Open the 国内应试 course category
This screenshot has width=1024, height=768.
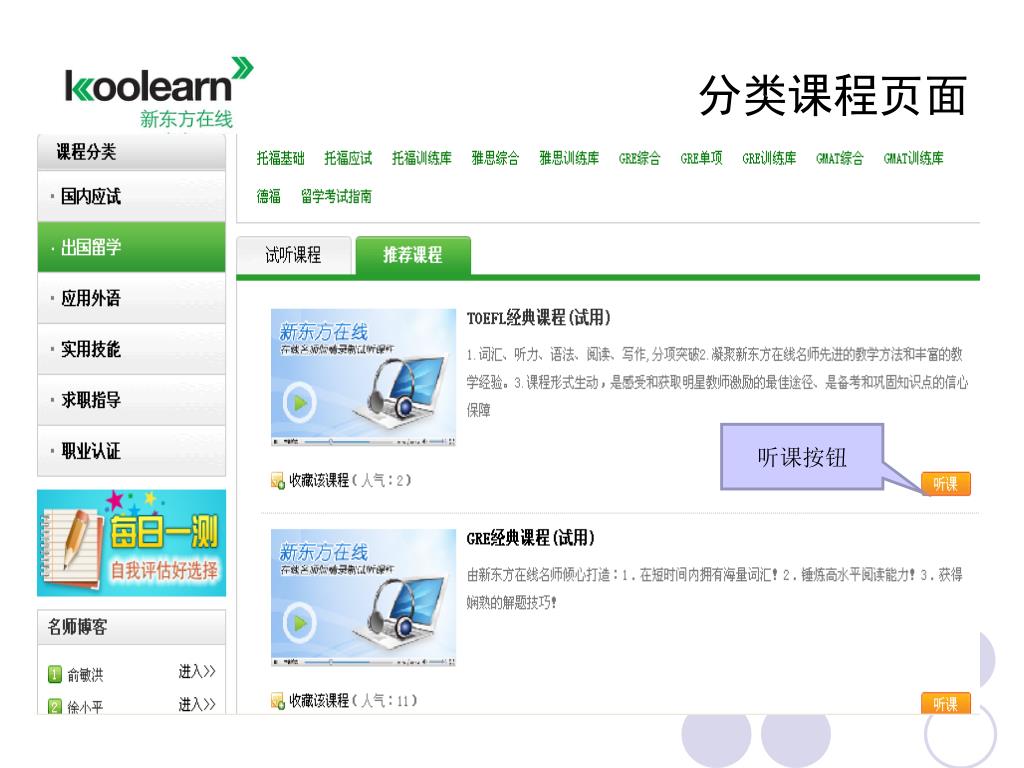131,196
